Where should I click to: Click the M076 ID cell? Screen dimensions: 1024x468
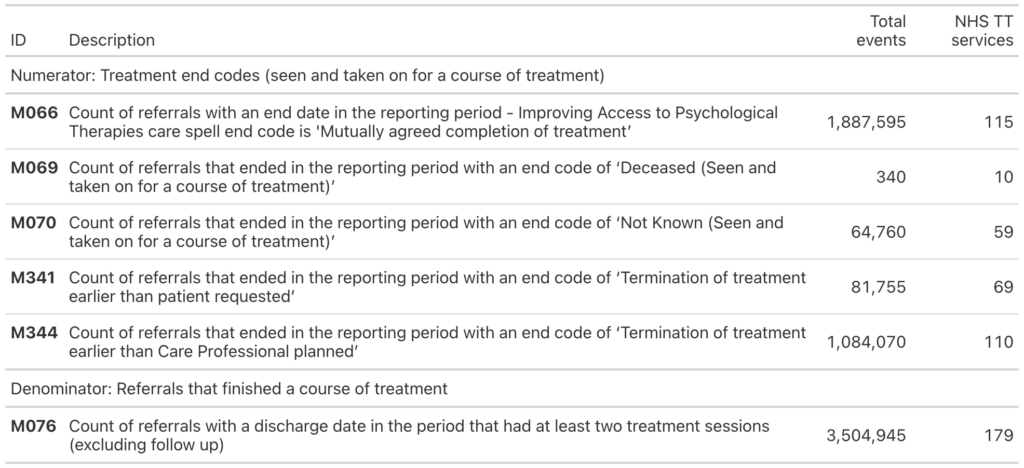(34, 426)
